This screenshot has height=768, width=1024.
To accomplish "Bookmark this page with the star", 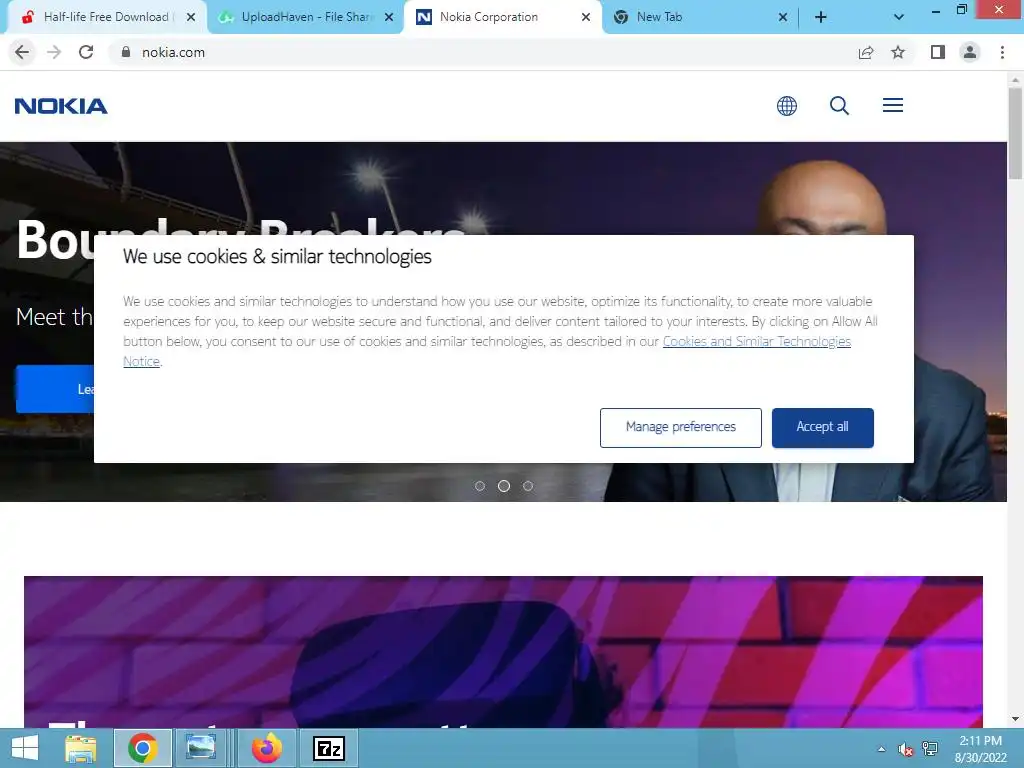I will (898, 52).
